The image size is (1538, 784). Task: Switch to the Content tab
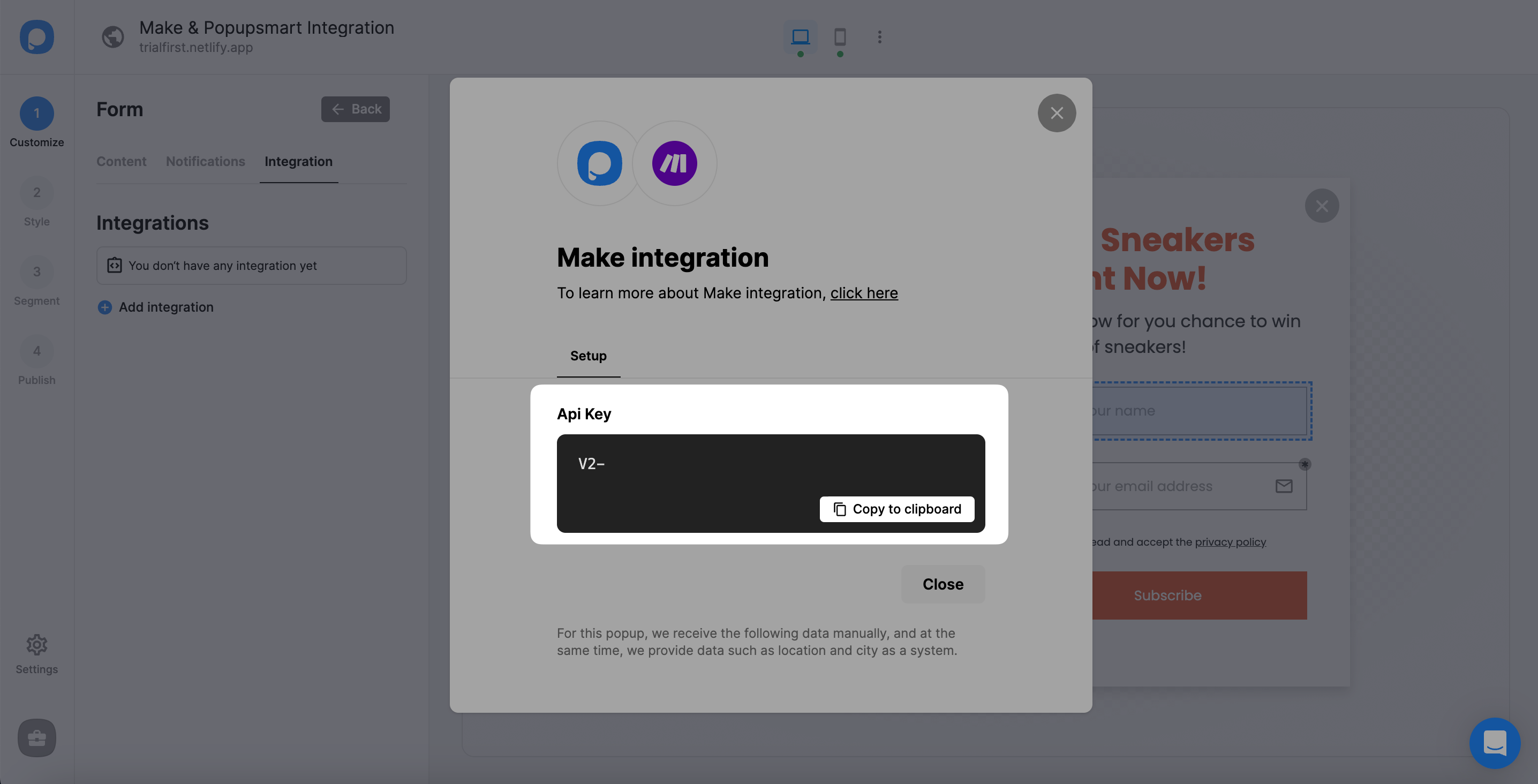(x=121, y=160)
